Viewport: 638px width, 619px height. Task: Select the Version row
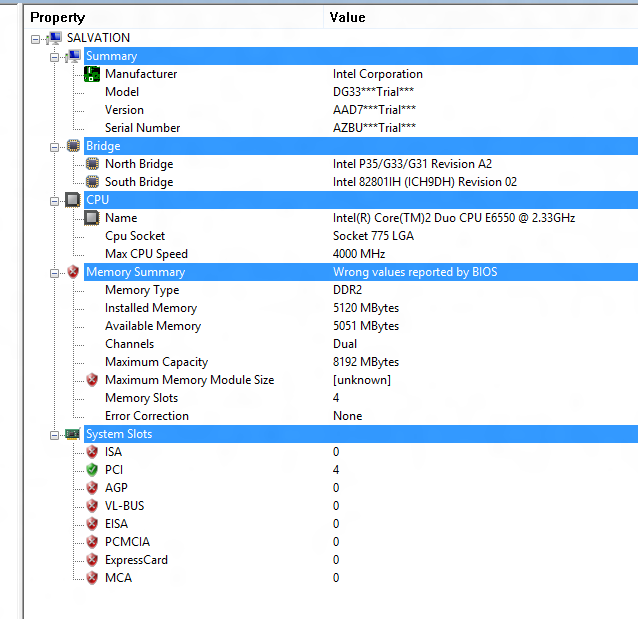tap(361, 110)
